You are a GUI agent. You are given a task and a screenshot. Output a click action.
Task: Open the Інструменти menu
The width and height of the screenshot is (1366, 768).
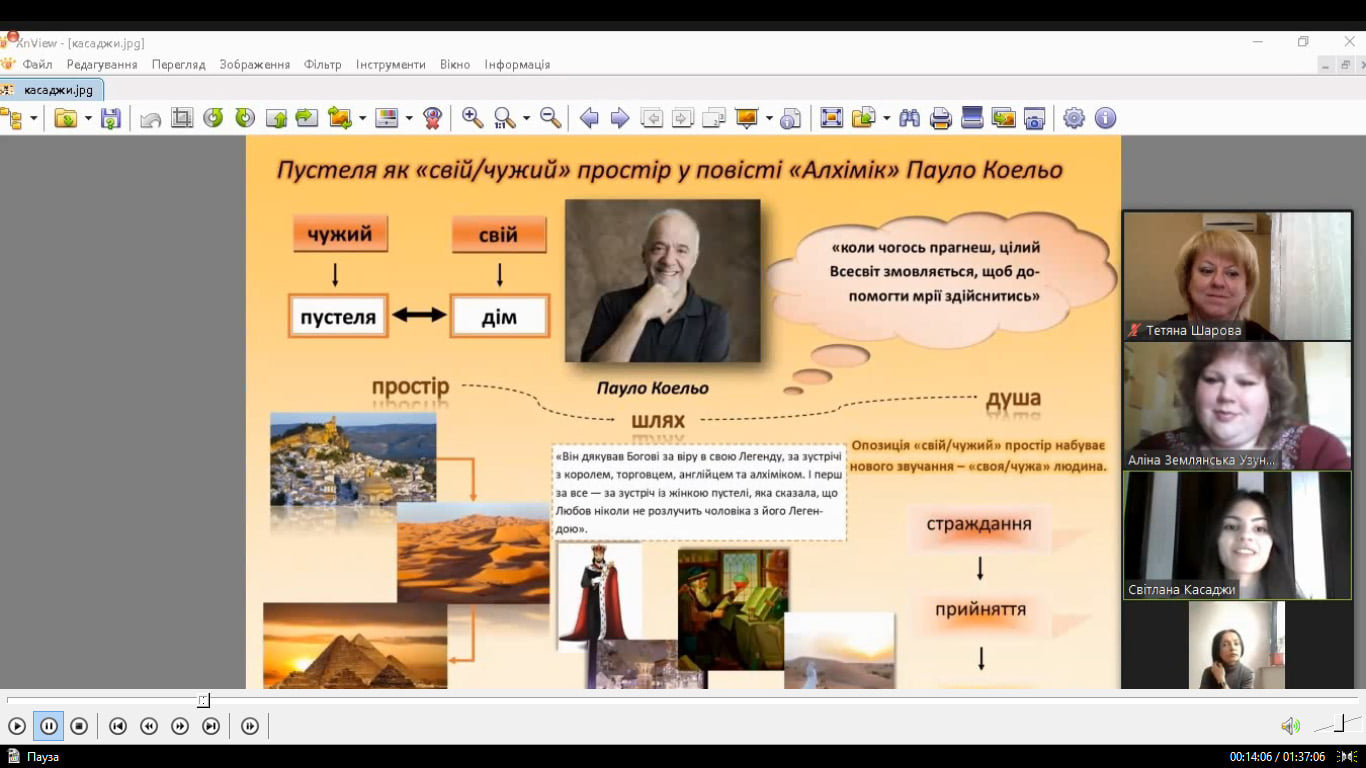[x=391, y=64]
